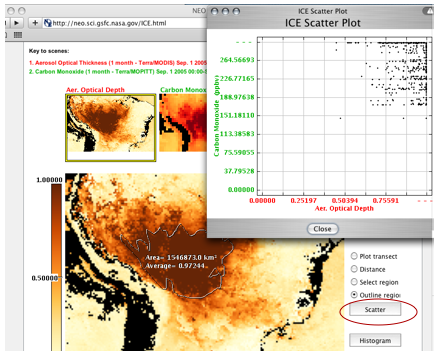Select the Aer. Optical Depth thumbnail image
This screenshot has width=441, height=361.
pyautogui.click(x=111, y=128)
